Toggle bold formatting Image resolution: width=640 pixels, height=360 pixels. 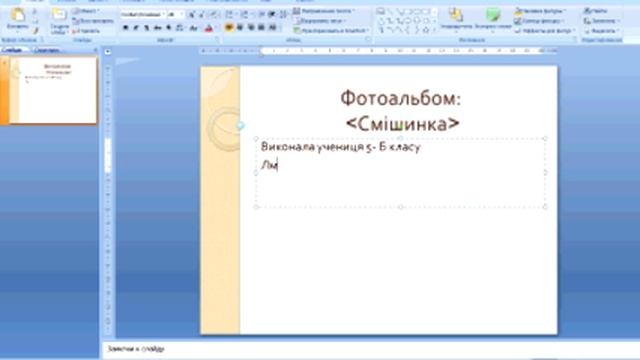[125, 28]
